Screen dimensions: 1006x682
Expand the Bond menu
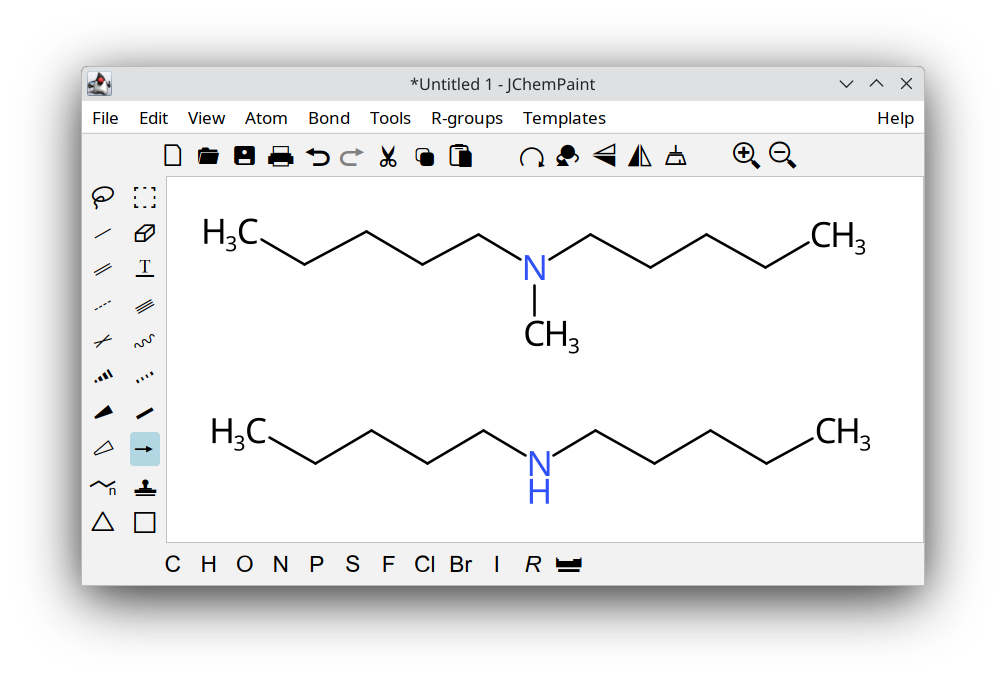pos(329,118)
